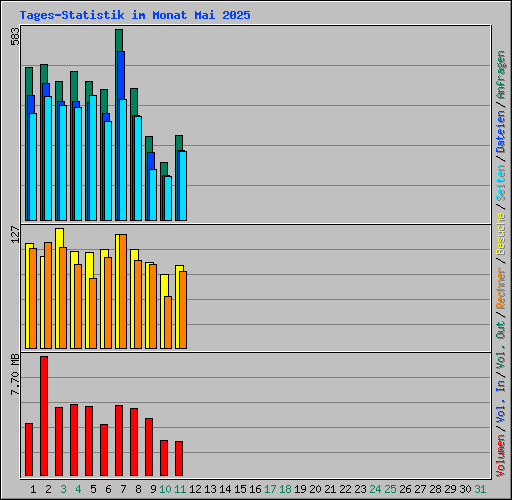Click day label '16' on the x-axis

coord(255,489)
